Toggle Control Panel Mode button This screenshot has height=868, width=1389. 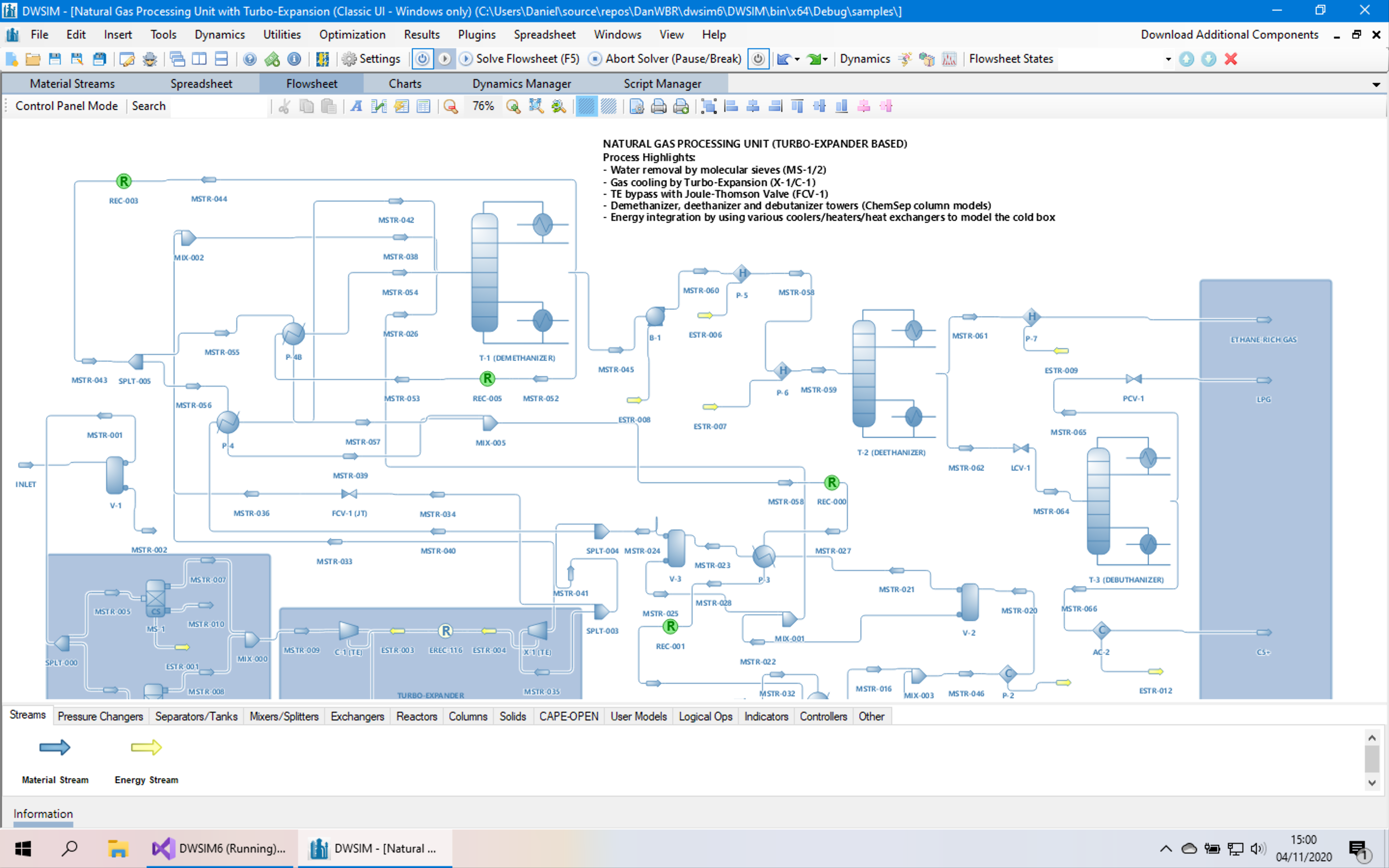[66, 106]
